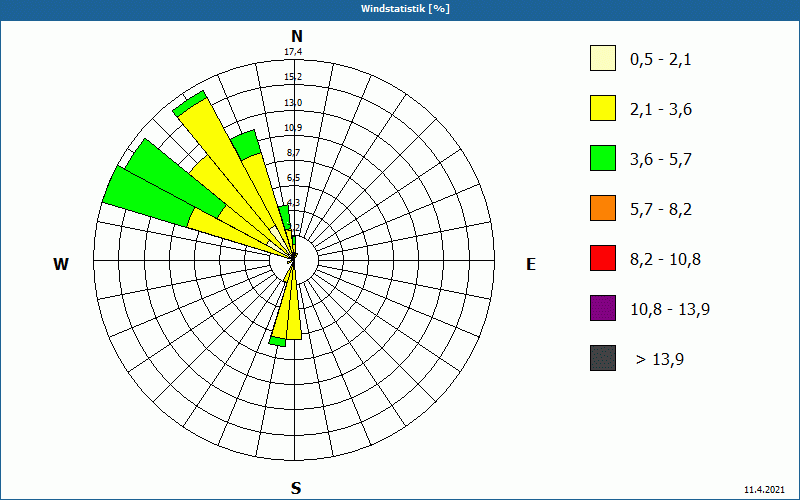The width and height of the screenshot is (800, 500).
Task: Click the yellow 2,1 - 3,6 legend swatch
Action: (x=603, y=108)
